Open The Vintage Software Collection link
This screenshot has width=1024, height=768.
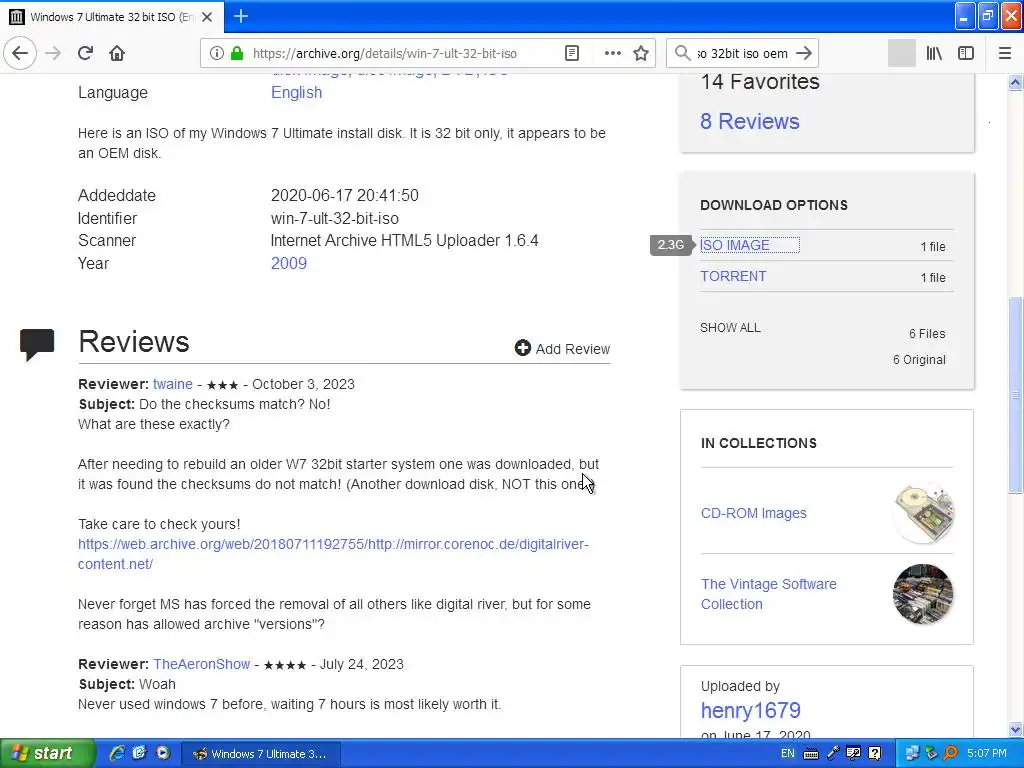click(769, 594)
